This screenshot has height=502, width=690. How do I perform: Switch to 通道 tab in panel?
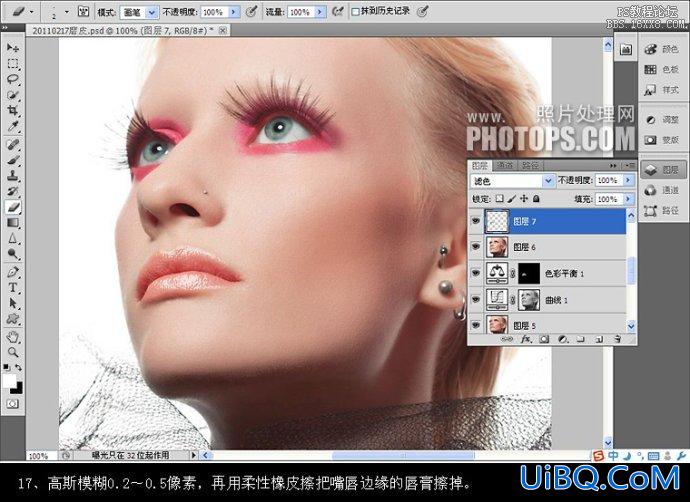505,165
